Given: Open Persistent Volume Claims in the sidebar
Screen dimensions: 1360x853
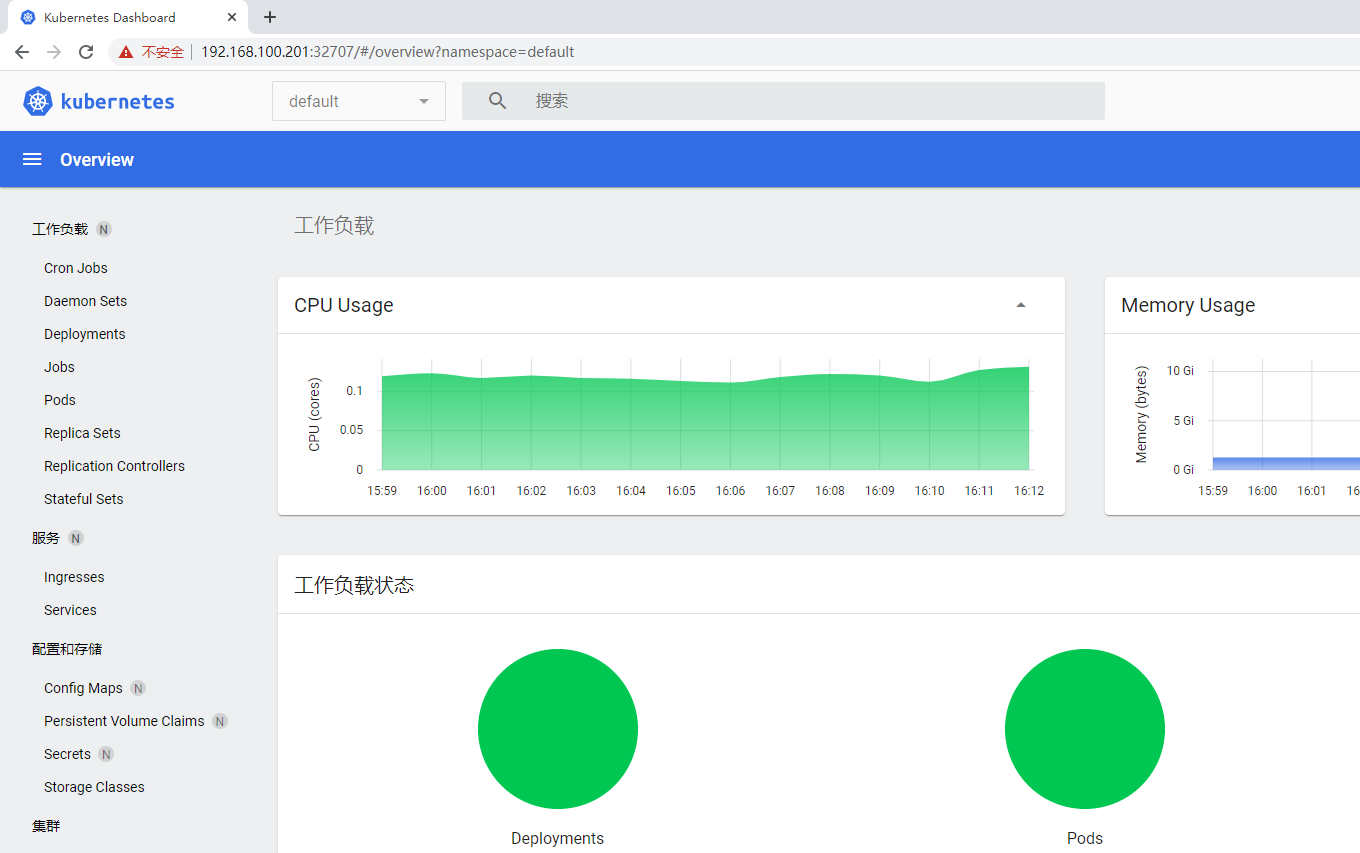Looking at the screenshot, I should coord(124,721).
